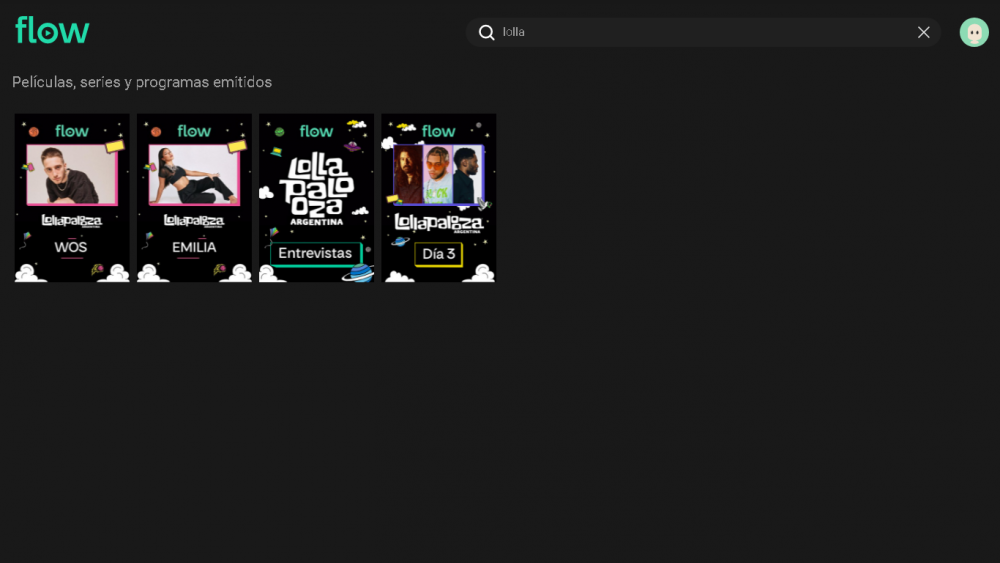1000x563 pixels.
Task: Open the user profile avatar
Action: [973, 32]
